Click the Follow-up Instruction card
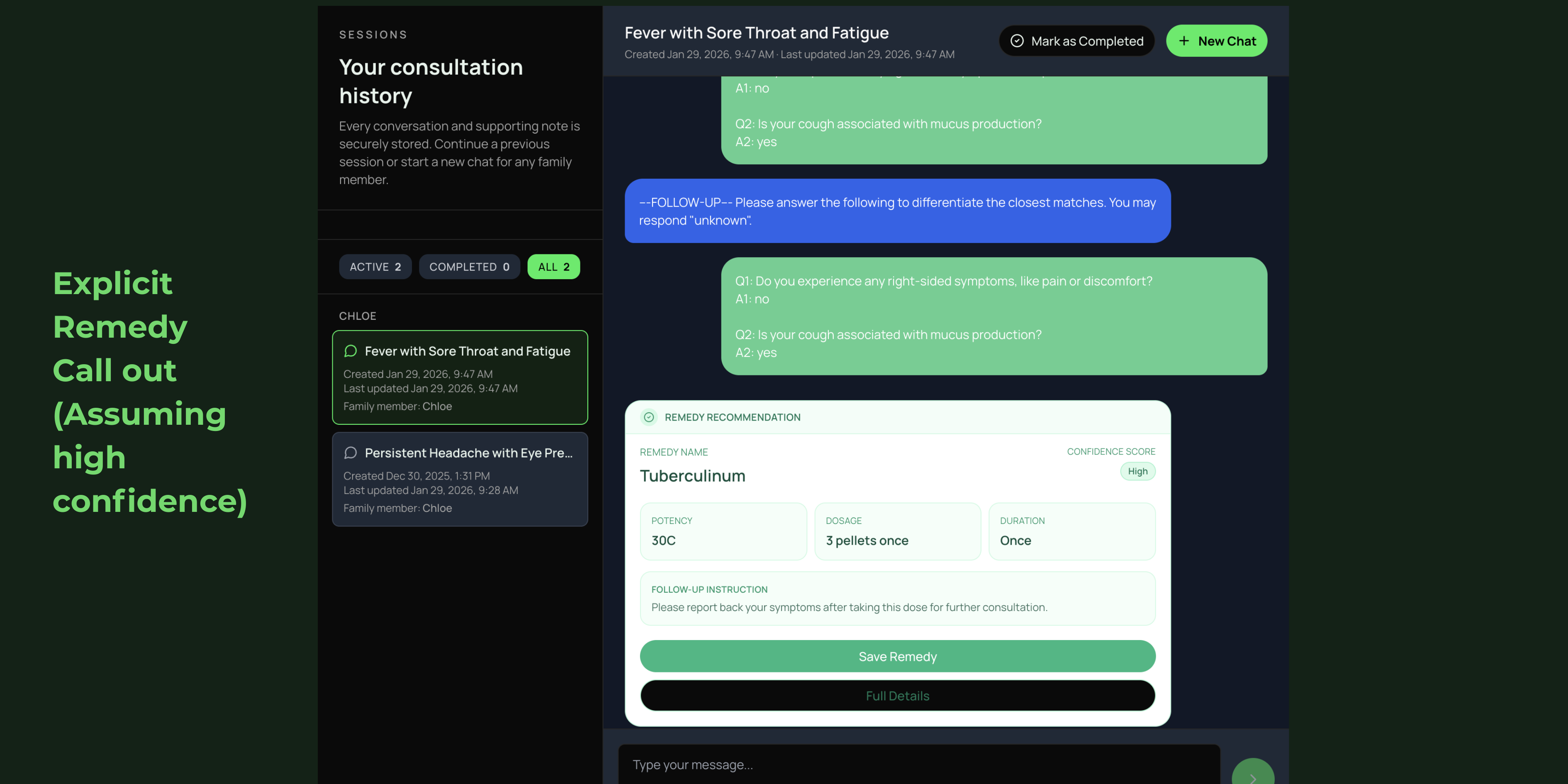1568x784 pixels. click(897, 598)
